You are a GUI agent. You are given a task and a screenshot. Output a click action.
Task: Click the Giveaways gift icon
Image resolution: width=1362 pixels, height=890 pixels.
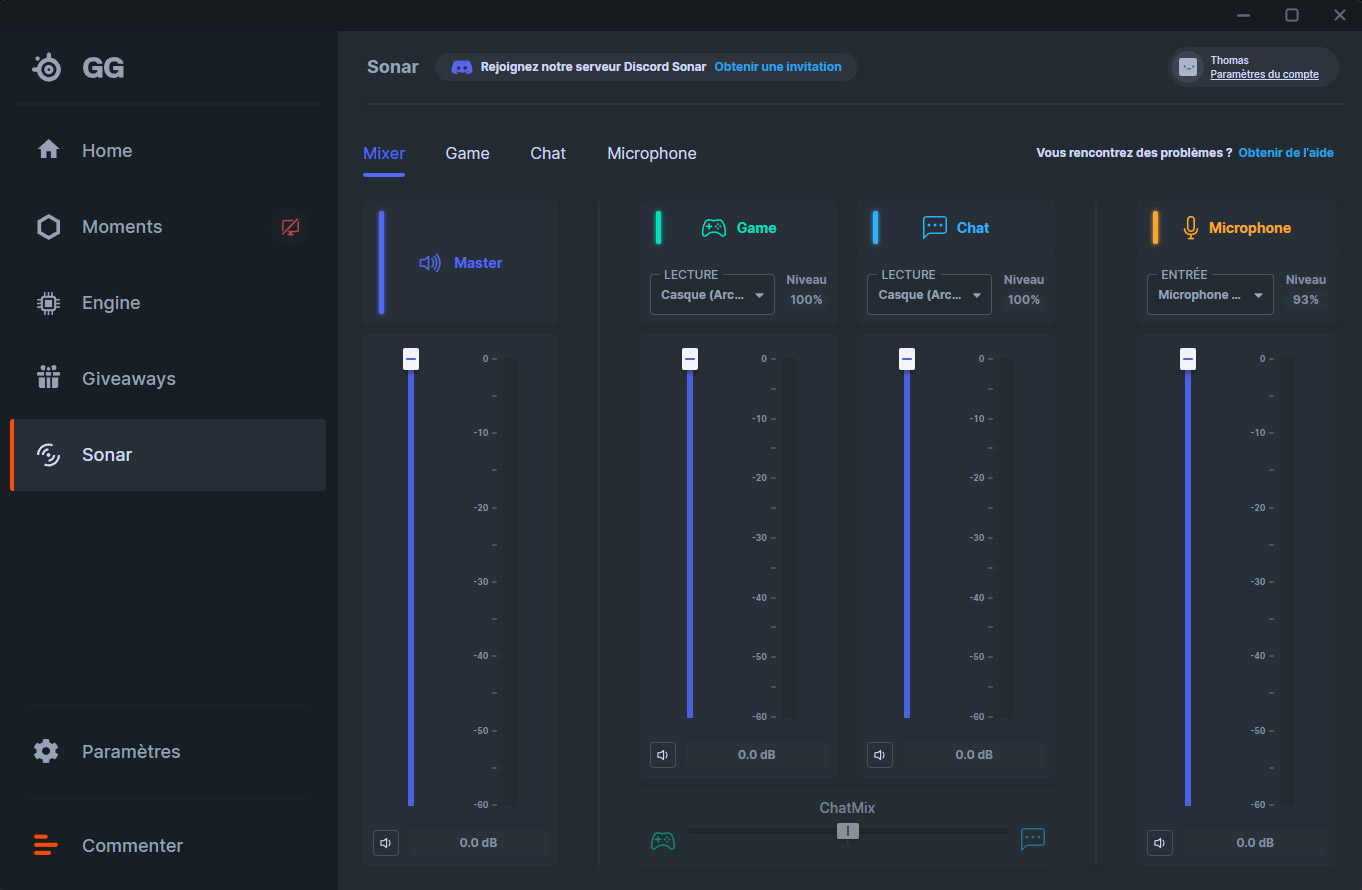point(48,378)
